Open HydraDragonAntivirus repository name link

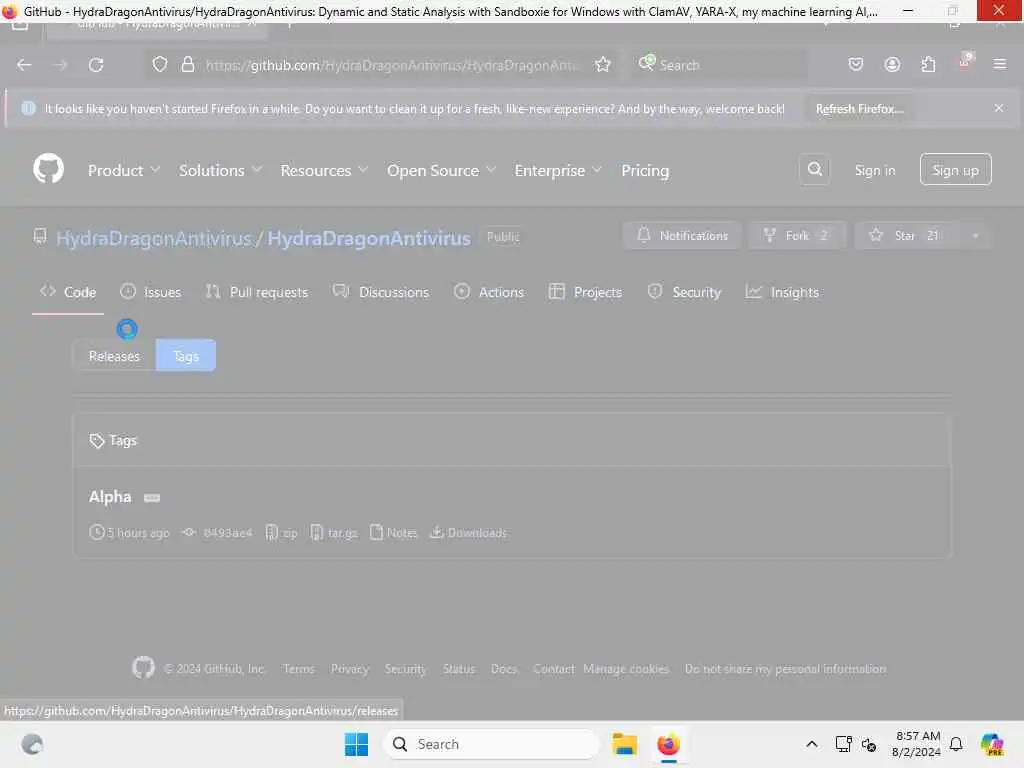click(x=368, y=238)
